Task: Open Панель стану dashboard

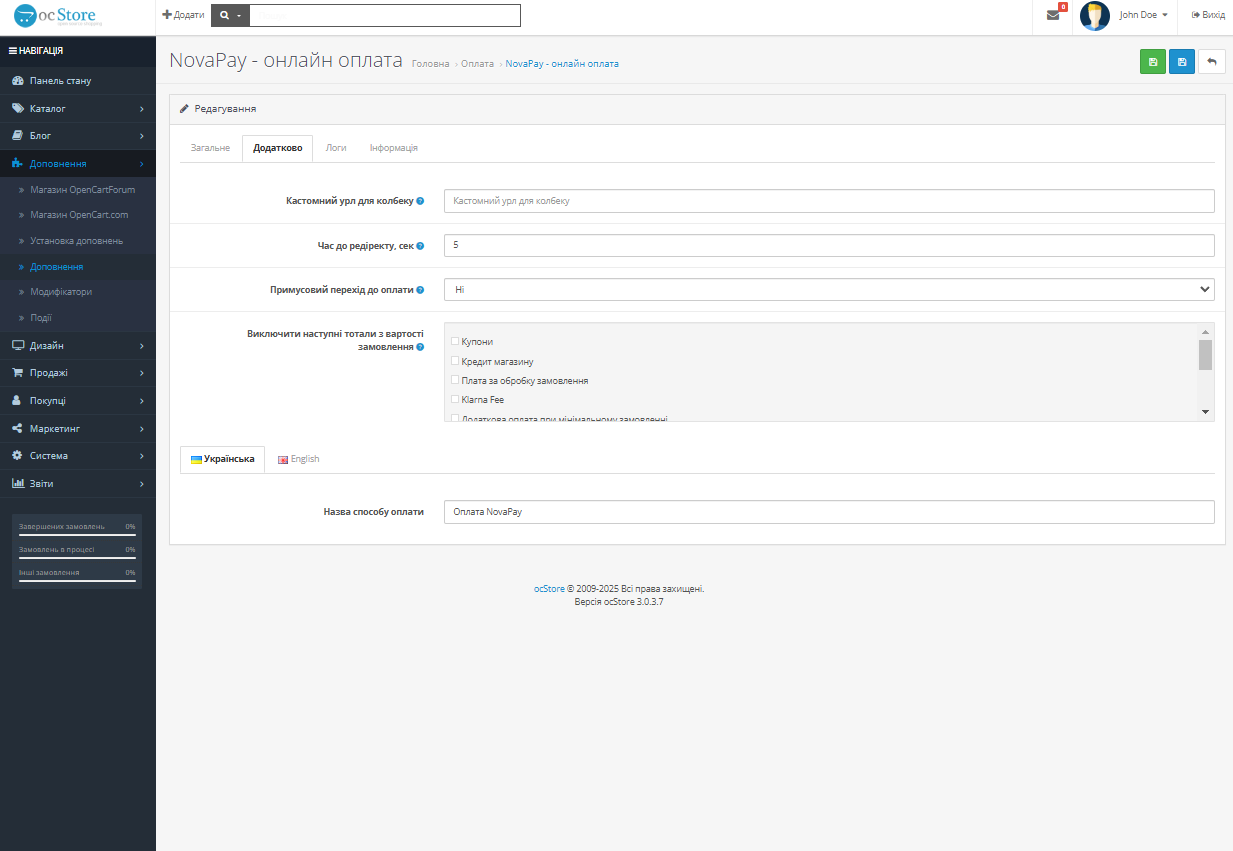Action: [78, 81]
